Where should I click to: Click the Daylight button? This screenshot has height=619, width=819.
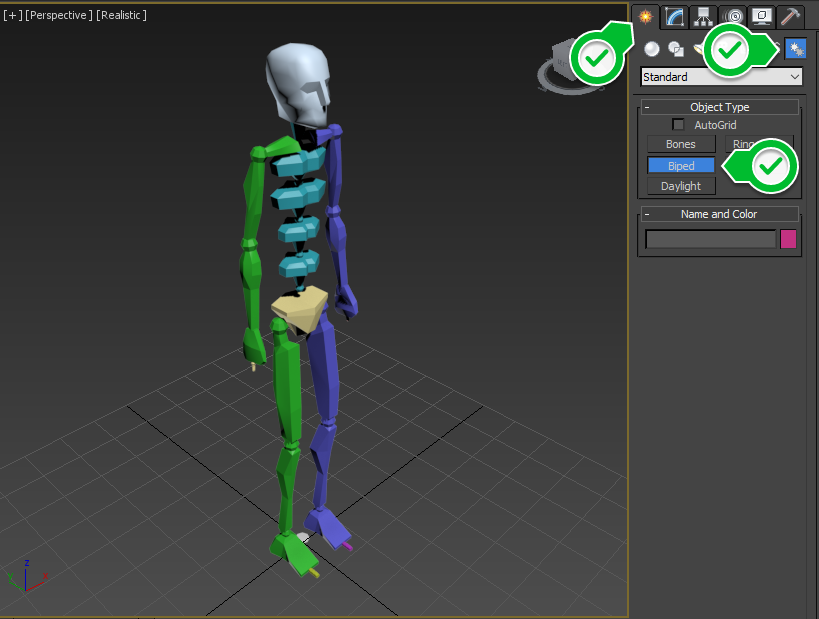[x=681, y=186]
